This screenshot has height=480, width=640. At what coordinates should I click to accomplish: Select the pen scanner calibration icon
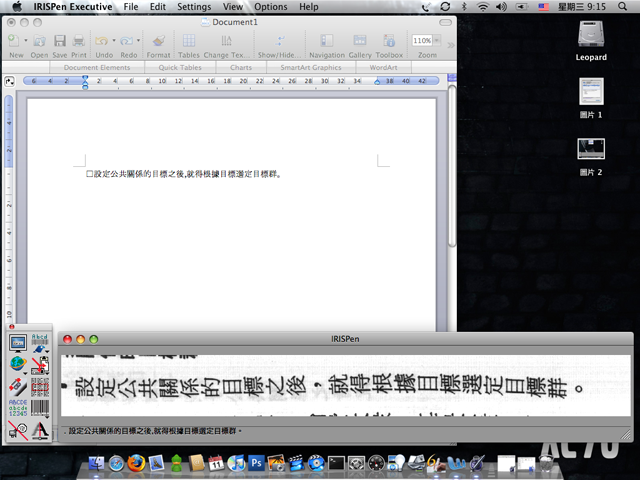(18, 387)
